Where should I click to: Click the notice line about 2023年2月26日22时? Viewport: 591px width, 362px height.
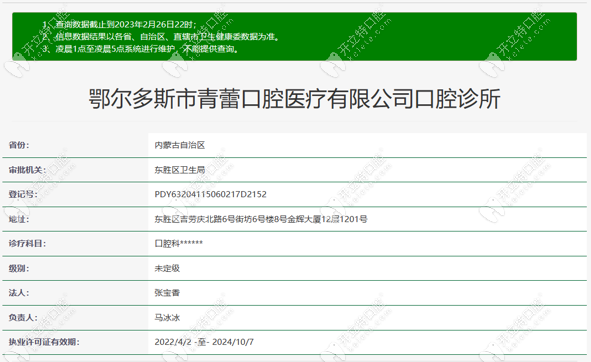(x=119, y=25)
